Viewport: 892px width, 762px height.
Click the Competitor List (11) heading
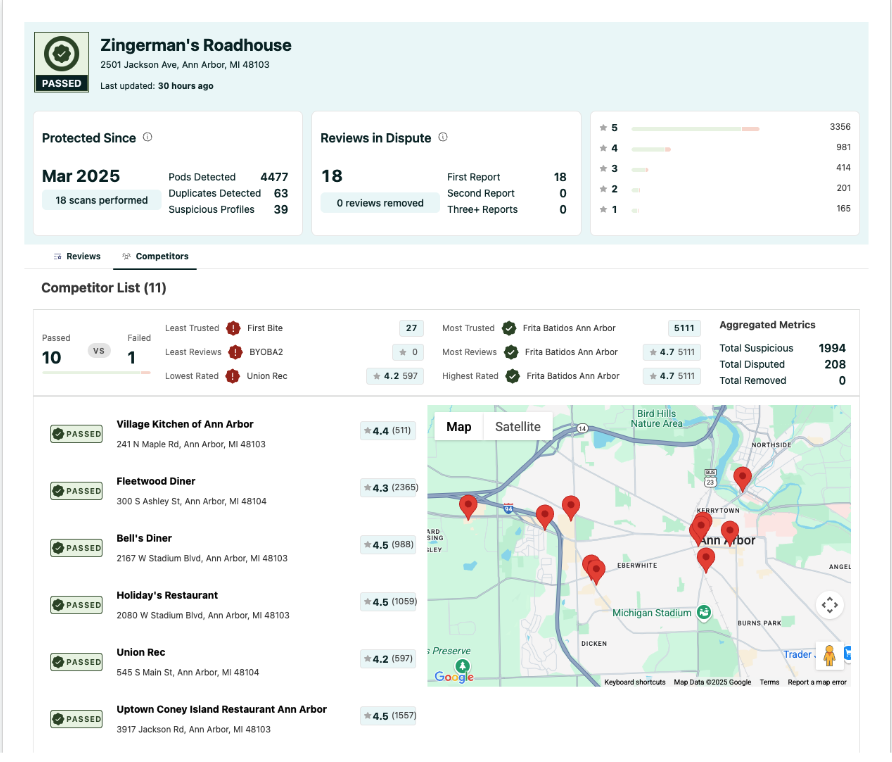point(104,288)
